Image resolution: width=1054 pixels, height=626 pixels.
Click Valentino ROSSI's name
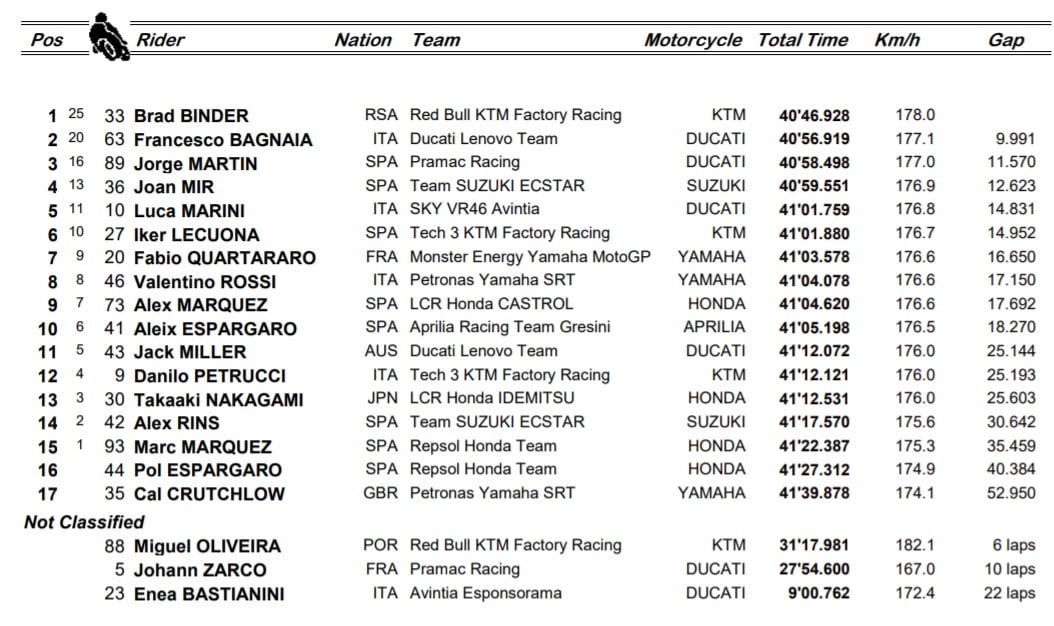click(205, 282)
